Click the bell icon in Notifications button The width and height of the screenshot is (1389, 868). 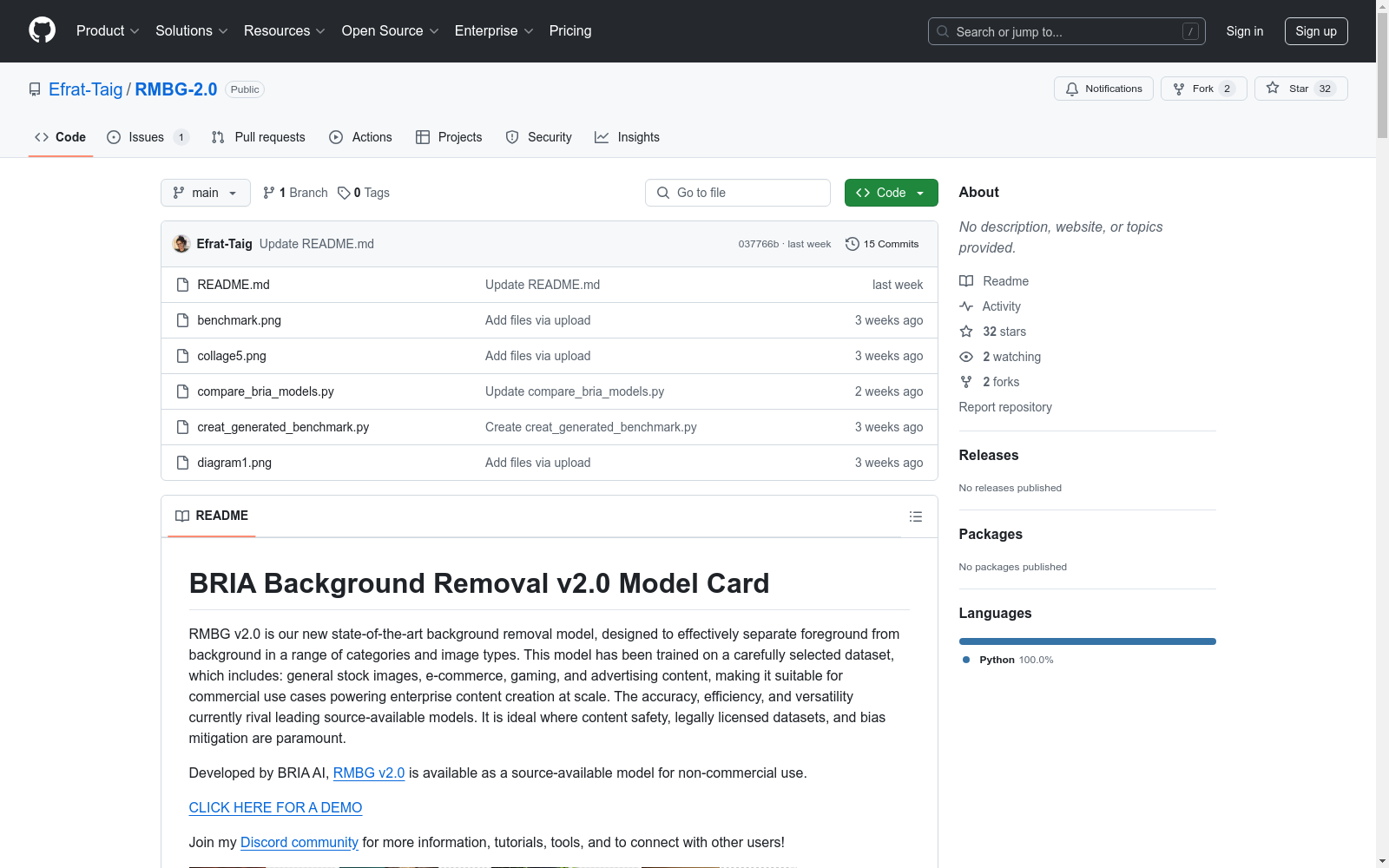click(1072, 89)
